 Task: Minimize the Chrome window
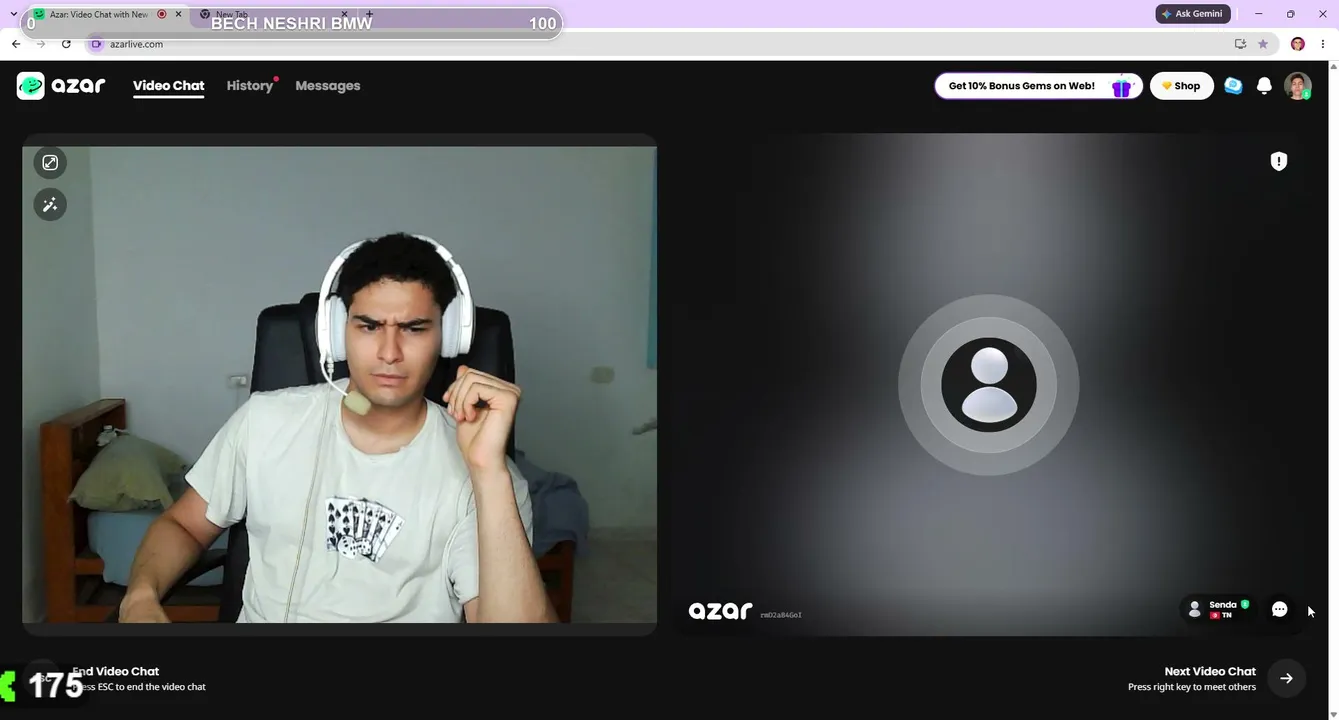pos(1258,14)
